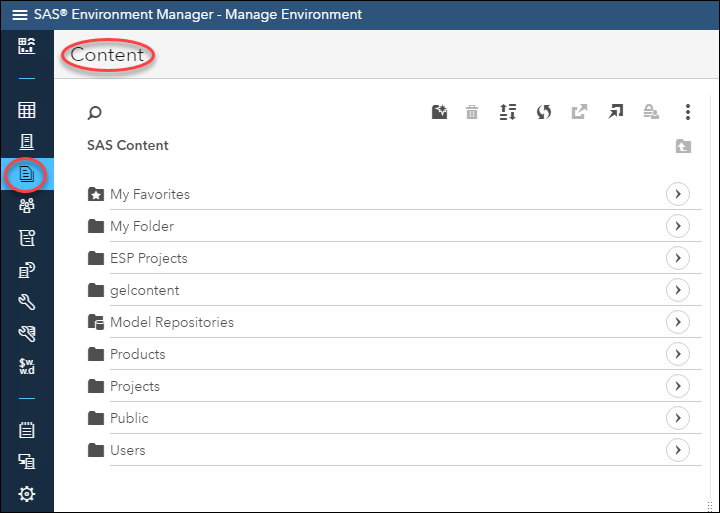The height and width of the screenshot is (513, 720).
Task: Click the Edit authorization lock-user icon
Action: tap(651, 112)
